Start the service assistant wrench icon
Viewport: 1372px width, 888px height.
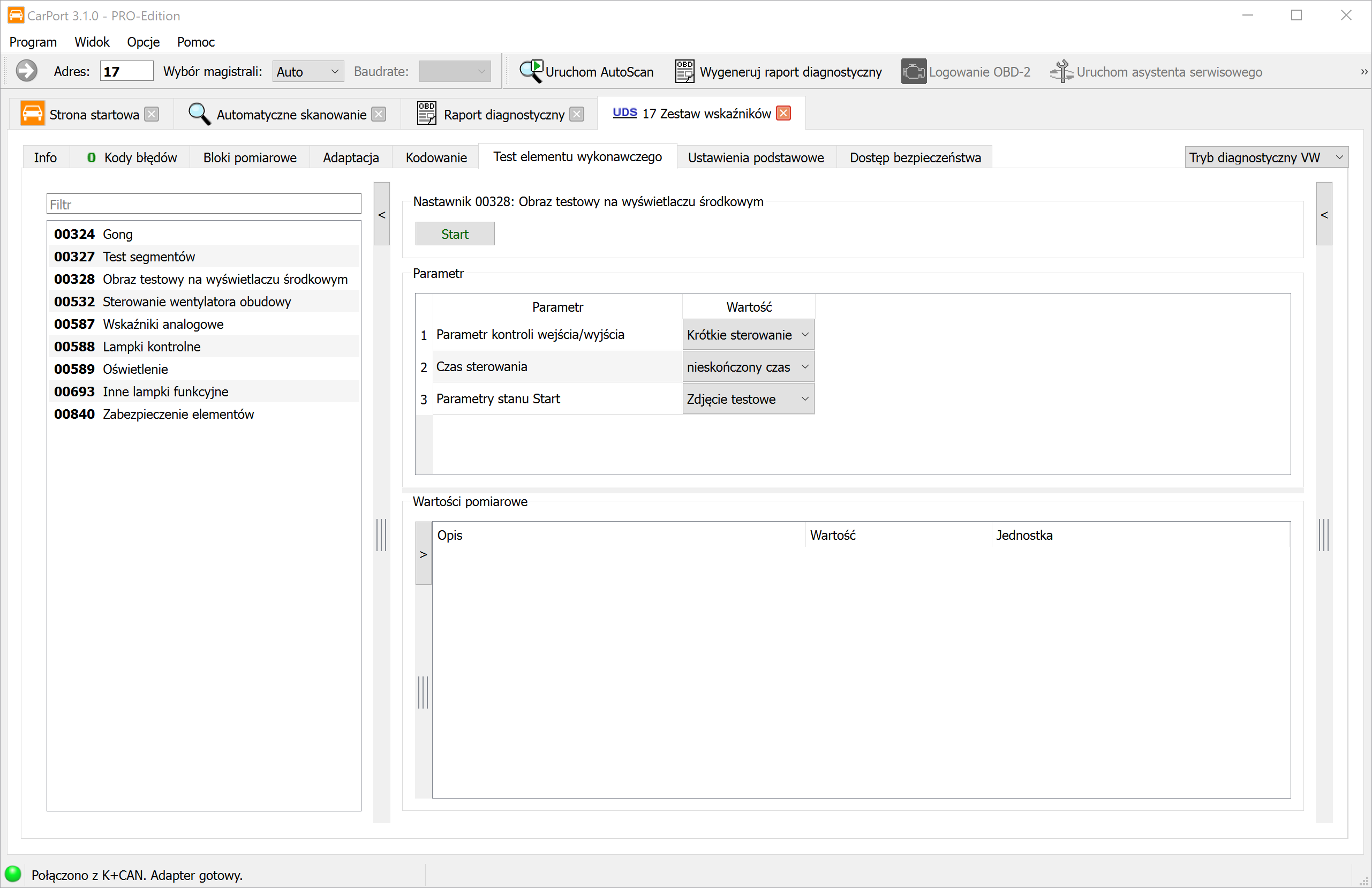pos(1061,72)
